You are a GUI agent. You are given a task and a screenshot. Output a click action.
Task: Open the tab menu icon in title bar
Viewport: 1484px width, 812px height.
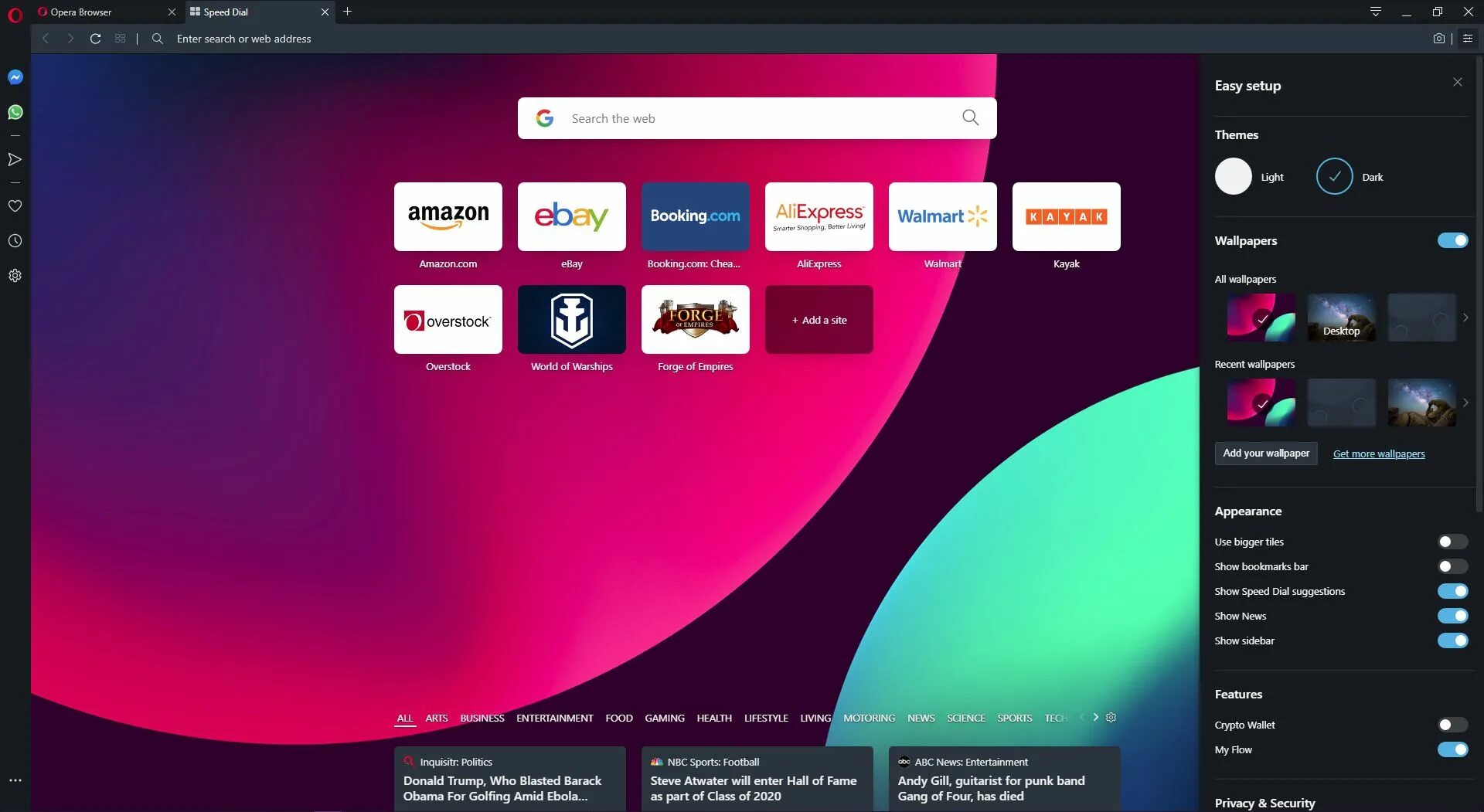click(1376, 12)
